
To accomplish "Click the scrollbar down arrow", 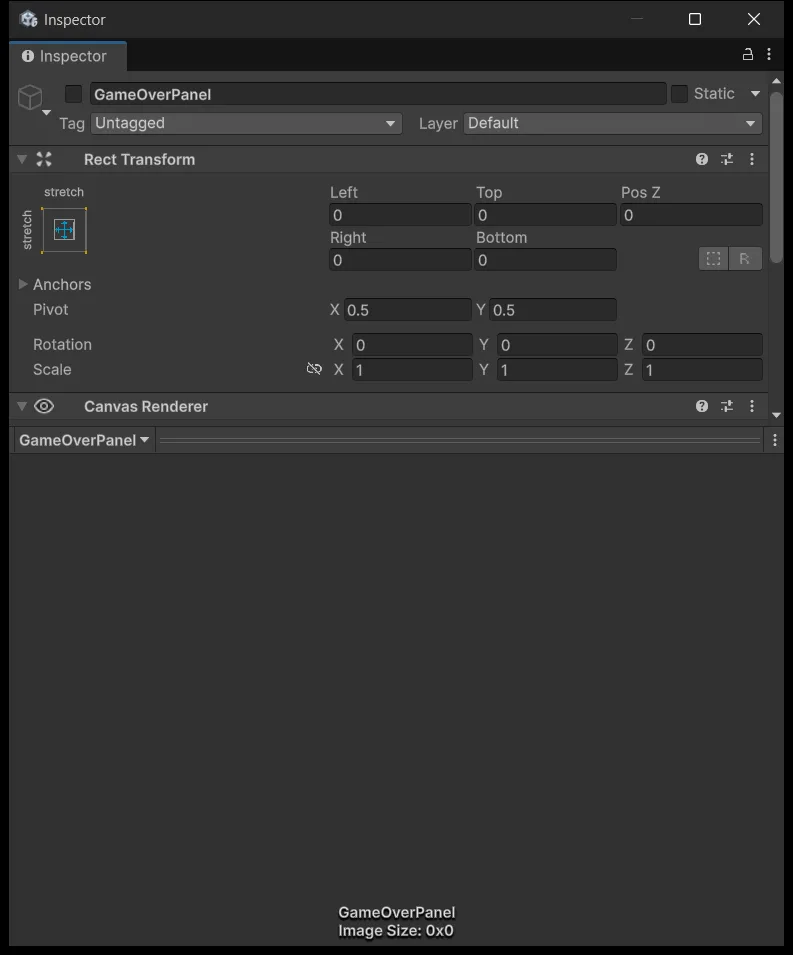I will pos(776,415).
